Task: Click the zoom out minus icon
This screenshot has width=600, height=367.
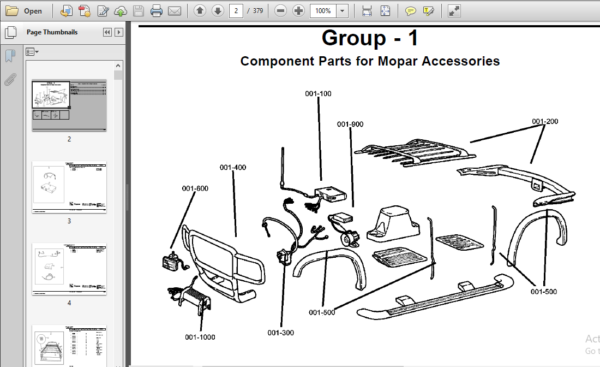Action: click(280, 11)
